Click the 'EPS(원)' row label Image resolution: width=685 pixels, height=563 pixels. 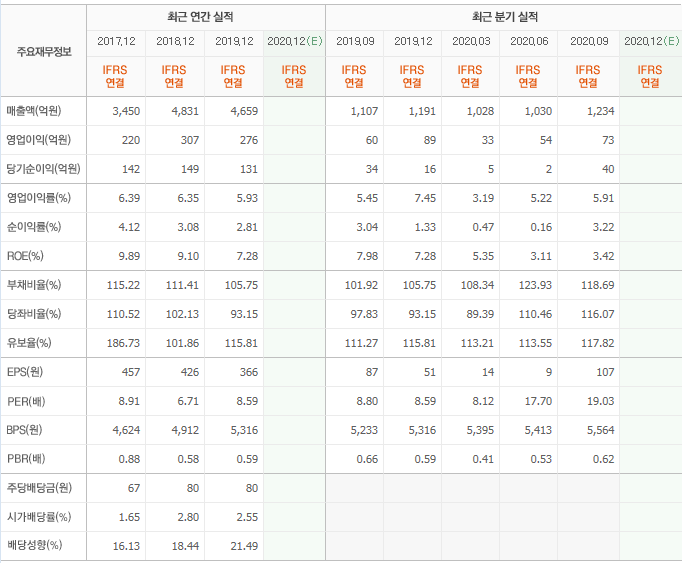click(24, 372)
